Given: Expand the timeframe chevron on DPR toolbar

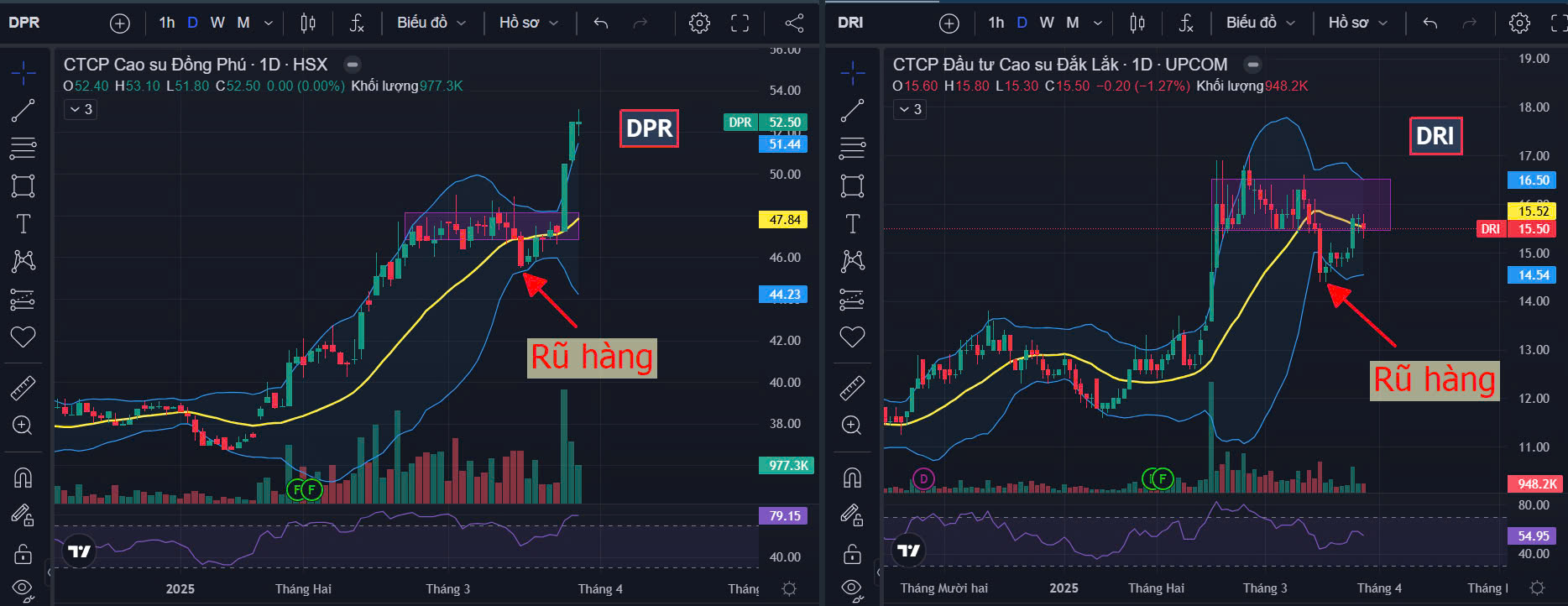Looking at the screenshot, I should [x=269, y=24].
